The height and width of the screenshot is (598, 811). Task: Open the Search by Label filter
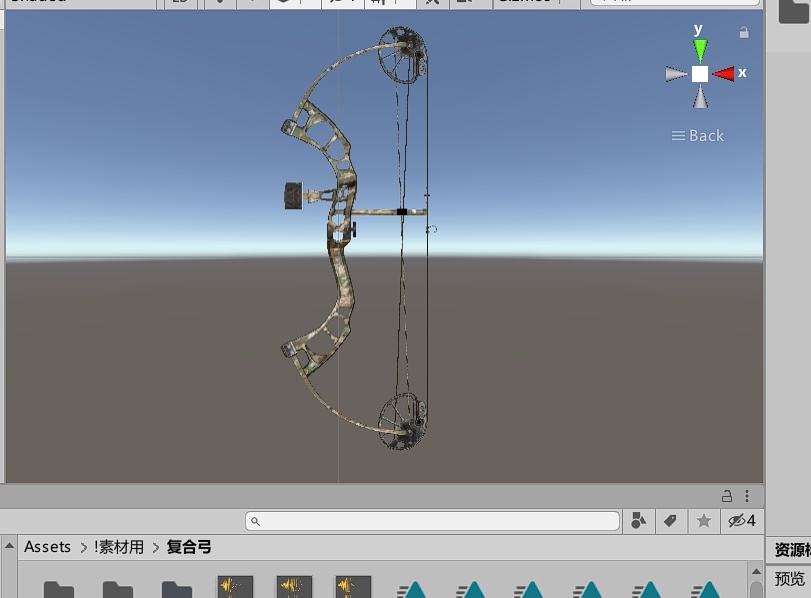click(670, 521)
